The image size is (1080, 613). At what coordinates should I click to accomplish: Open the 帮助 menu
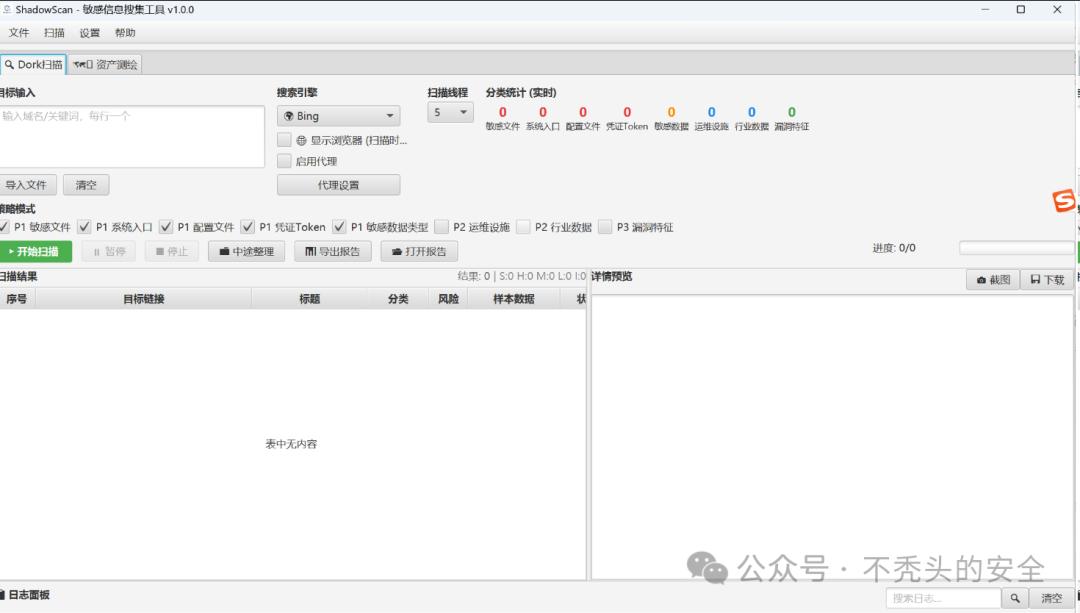pos(125,32)
